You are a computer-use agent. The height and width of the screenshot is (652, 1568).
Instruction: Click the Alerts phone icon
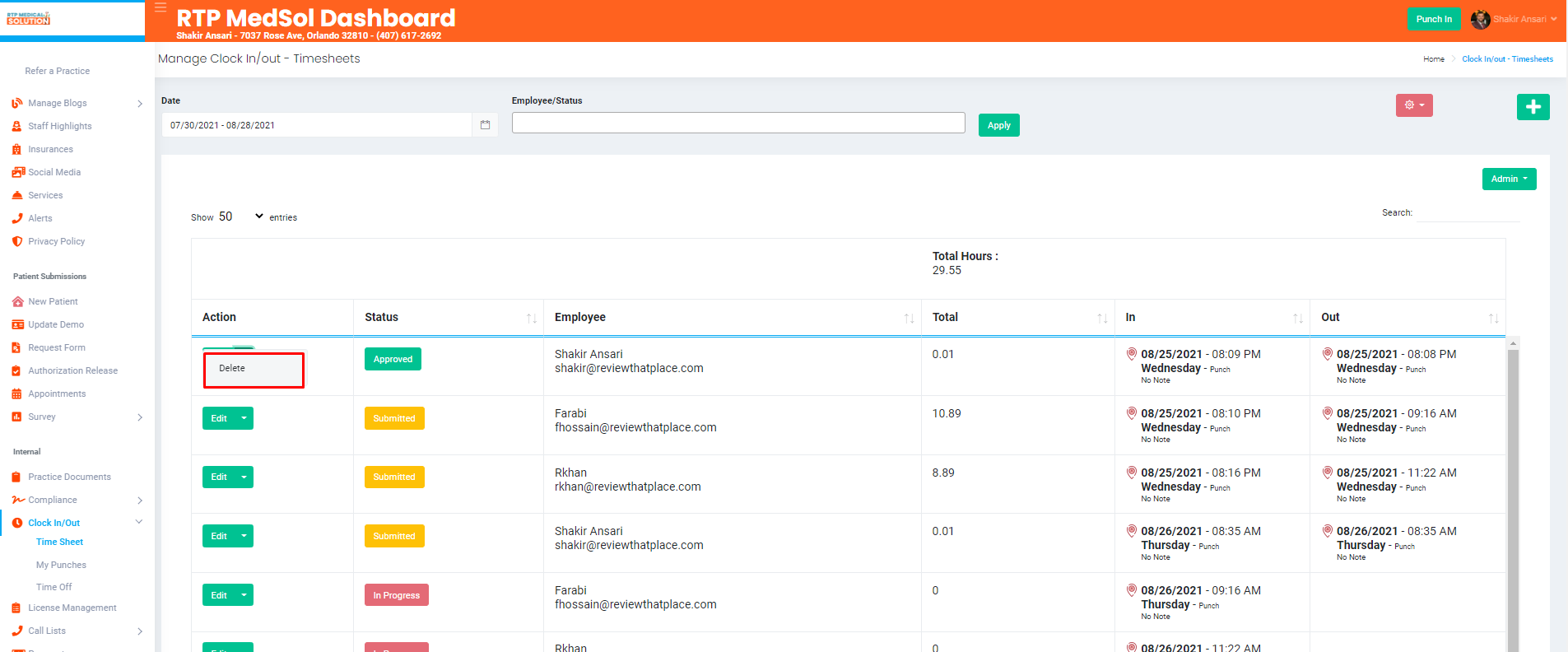point(17,218)
